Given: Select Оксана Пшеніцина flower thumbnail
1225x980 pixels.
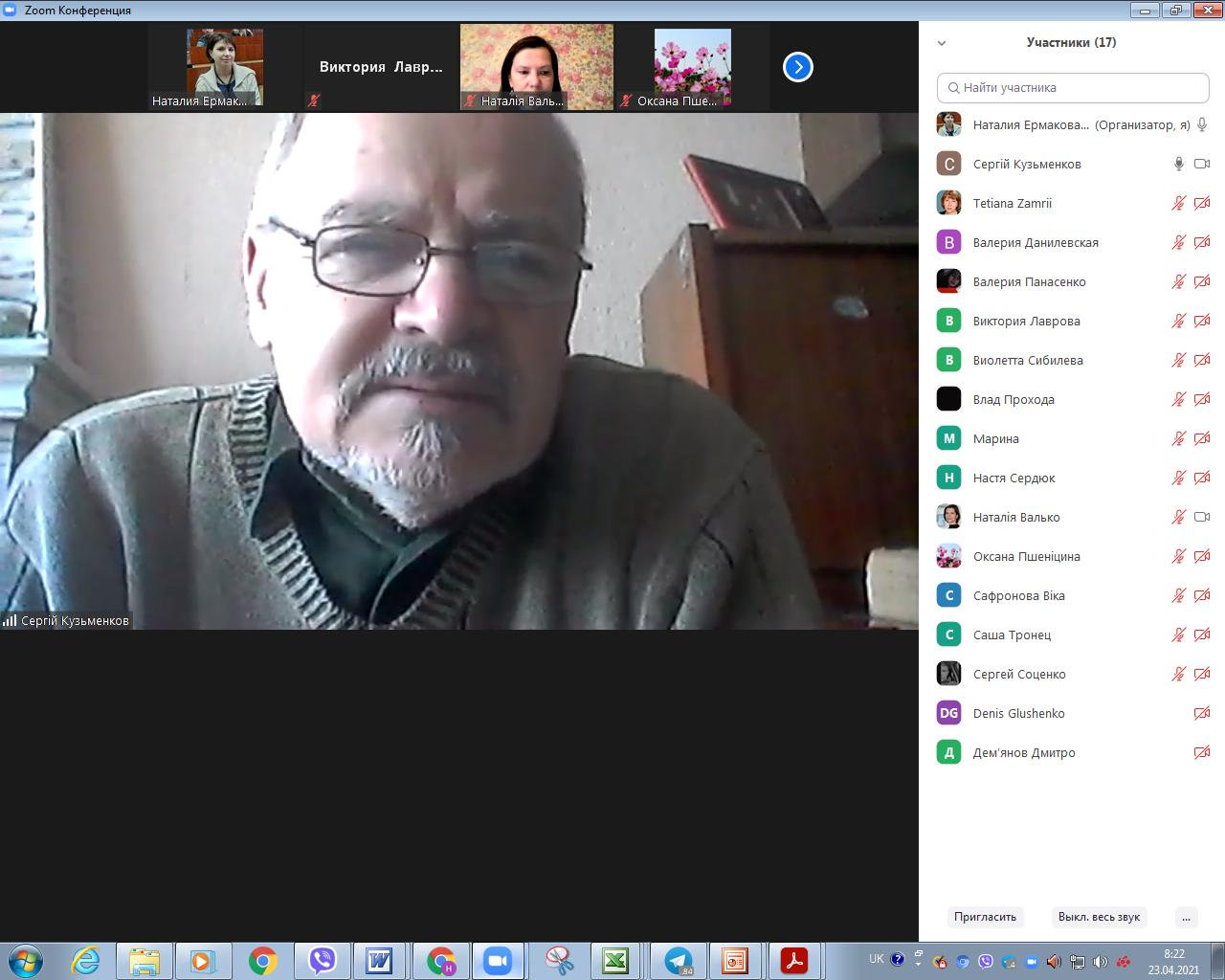Looking at the screenshot, I should click(x=692, y=67).
